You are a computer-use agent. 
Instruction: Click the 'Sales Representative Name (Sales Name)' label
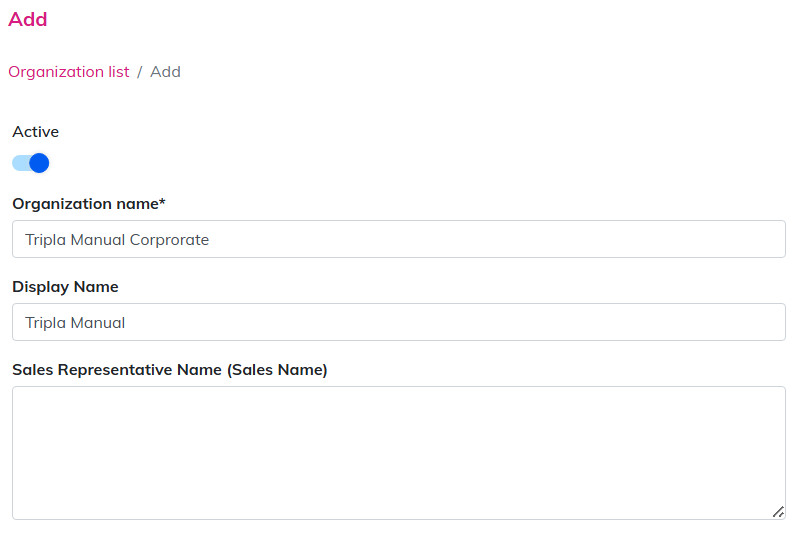click(170, 370)
